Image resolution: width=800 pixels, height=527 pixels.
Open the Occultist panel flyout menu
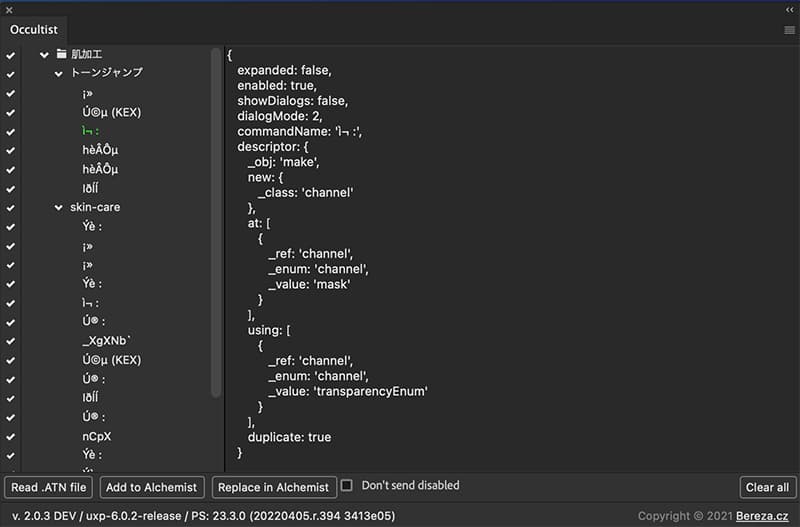789,30
